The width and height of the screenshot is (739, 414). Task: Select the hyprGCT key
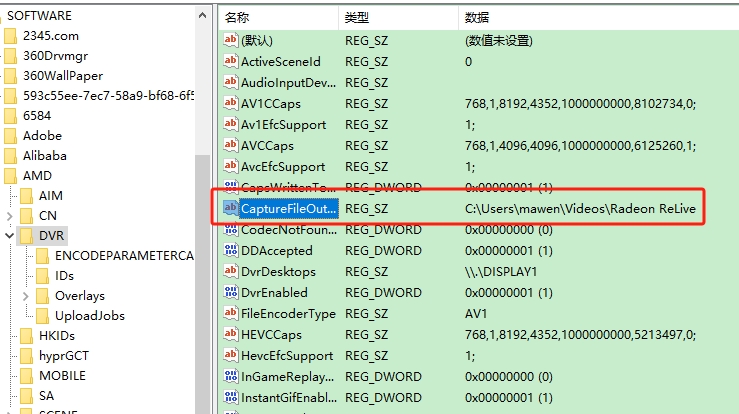pos(64,356)
